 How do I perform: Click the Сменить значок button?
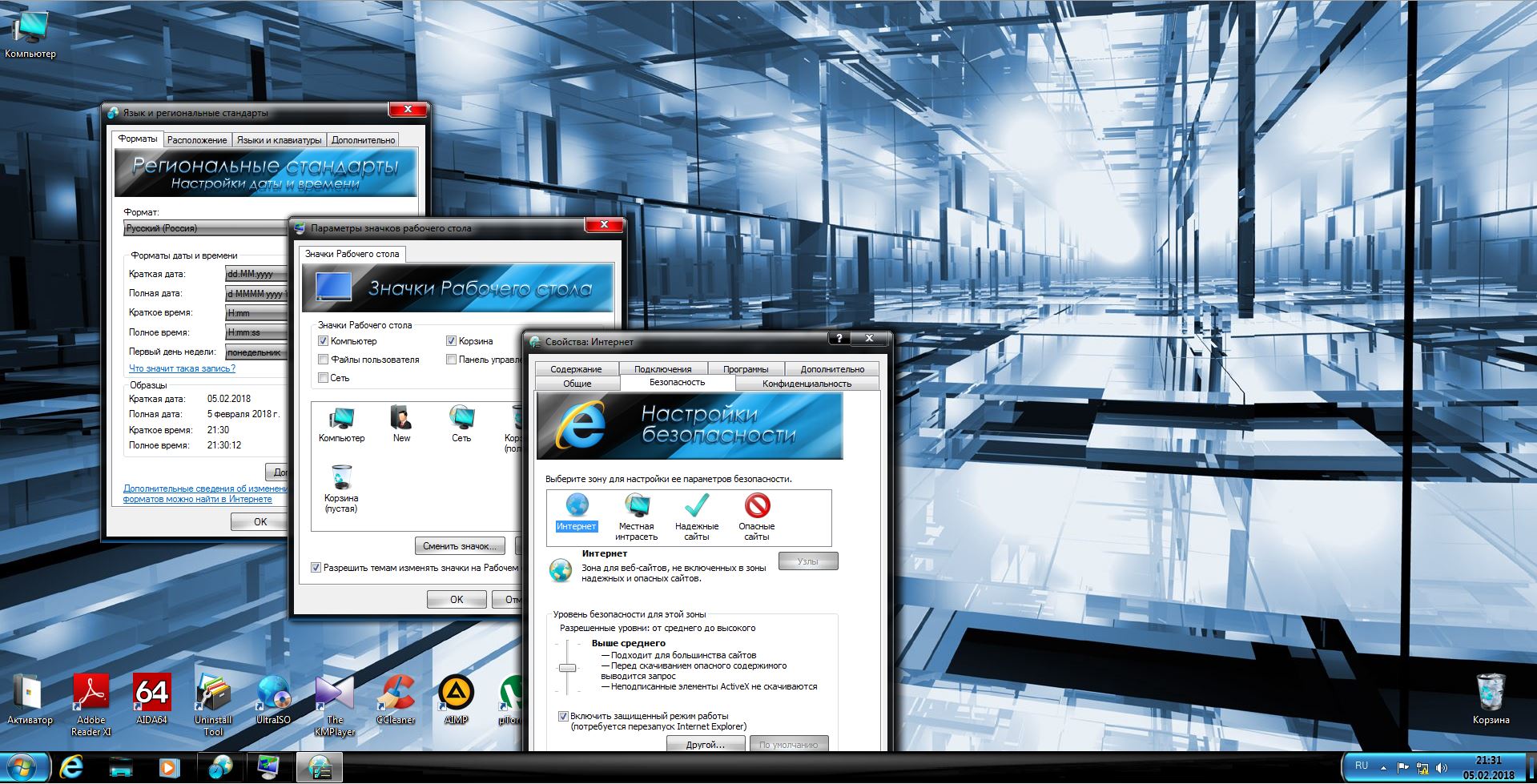tap(460, 546)
